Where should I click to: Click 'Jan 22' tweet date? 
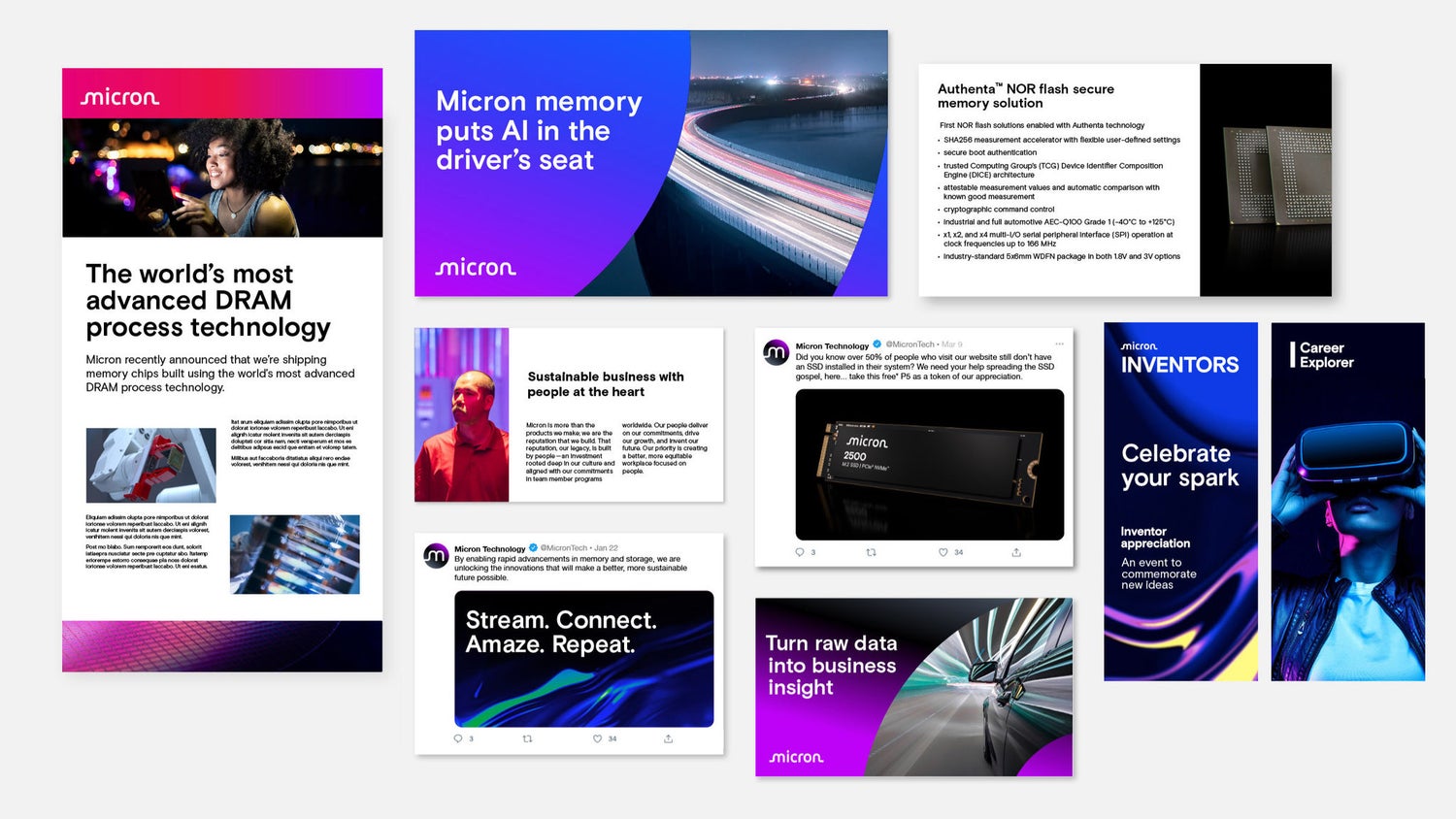(606, 548)
